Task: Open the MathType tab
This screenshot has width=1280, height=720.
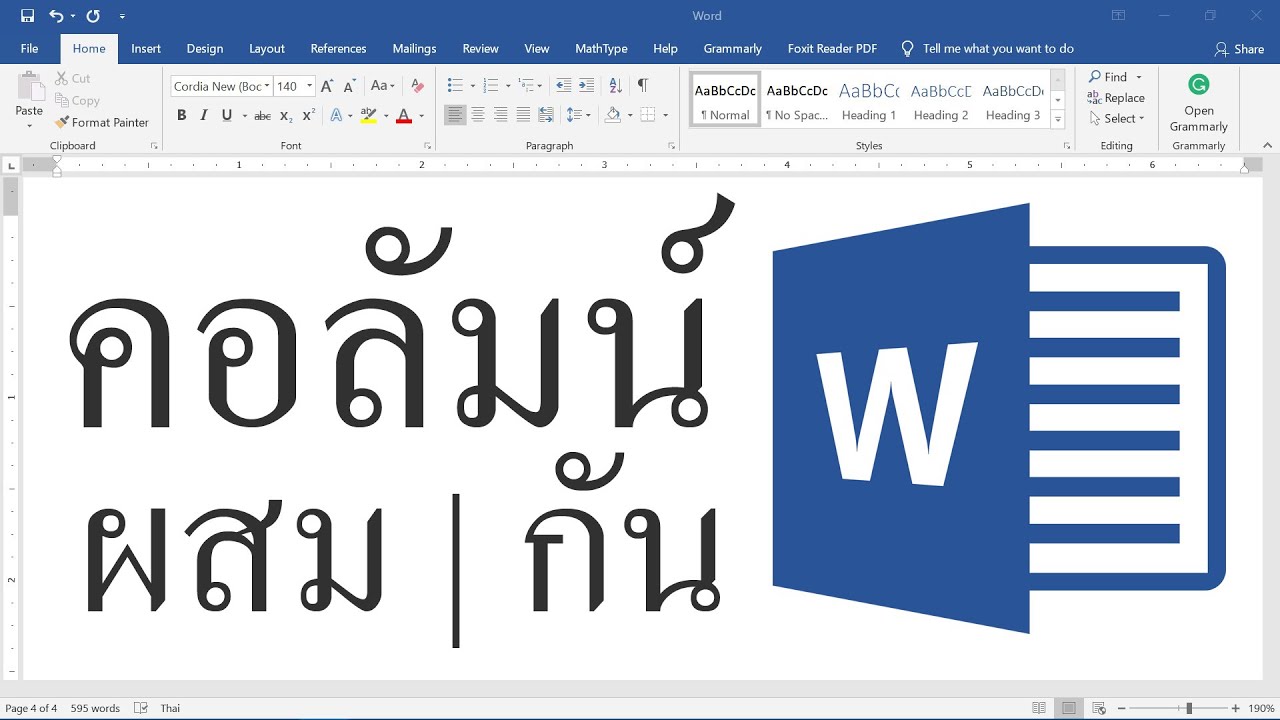Action: pos(601,48)
